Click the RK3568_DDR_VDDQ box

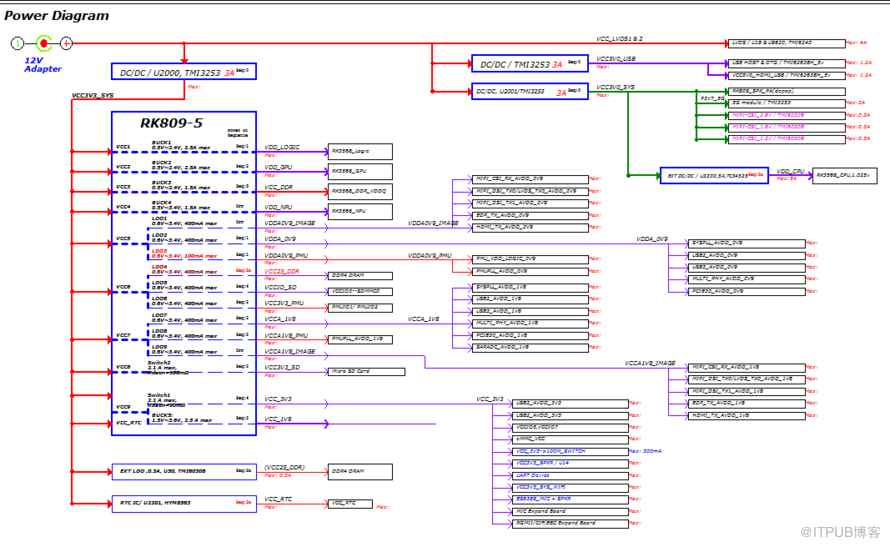click(360, 191)
